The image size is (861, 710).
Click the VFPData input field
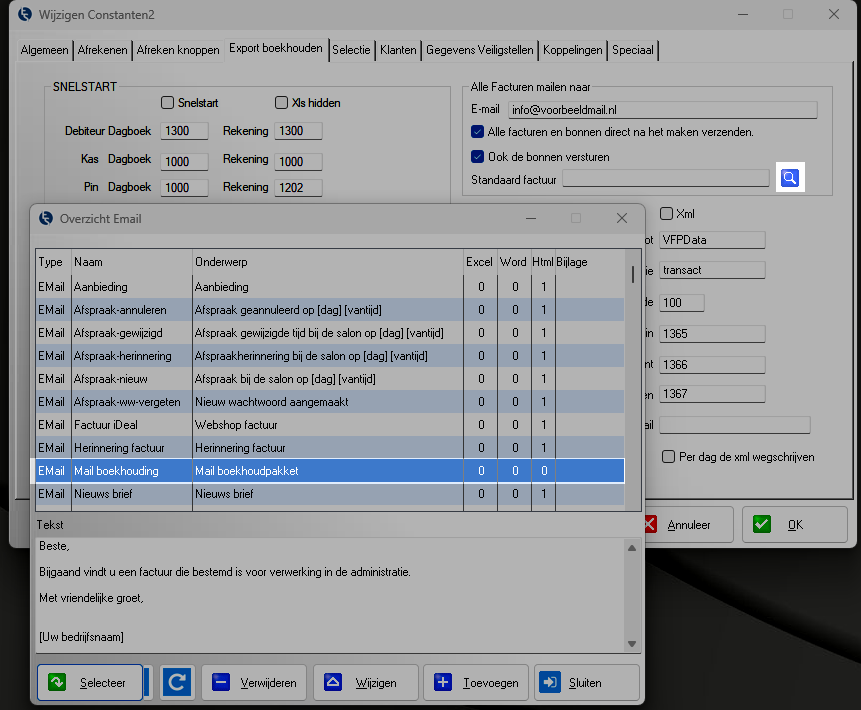point(712,240)
